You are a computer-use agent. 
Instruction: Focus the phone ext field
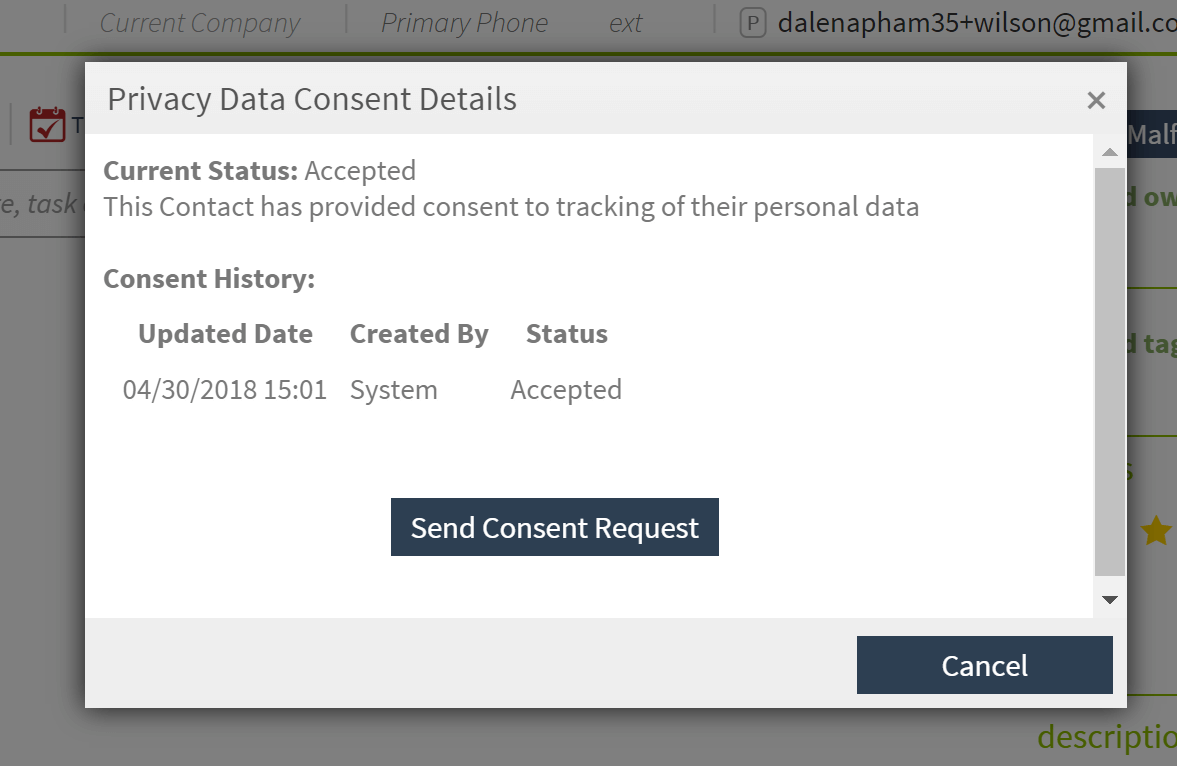tap(625, 23)
